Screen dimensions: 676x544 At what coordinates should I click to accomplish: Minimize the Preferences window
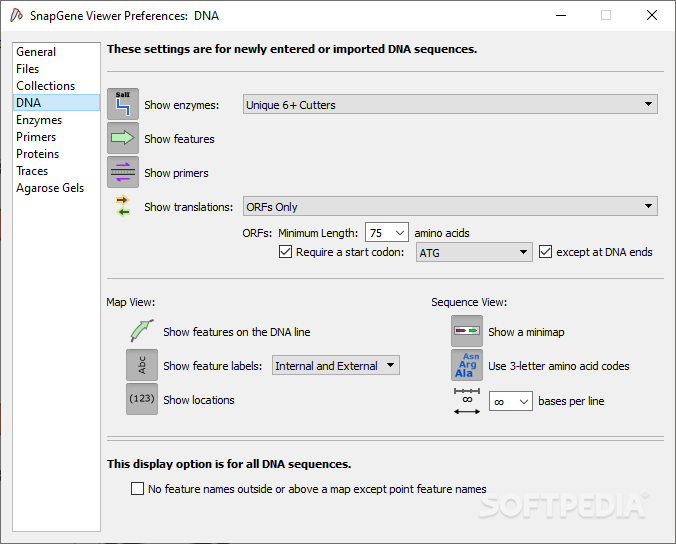pos(560,15)
